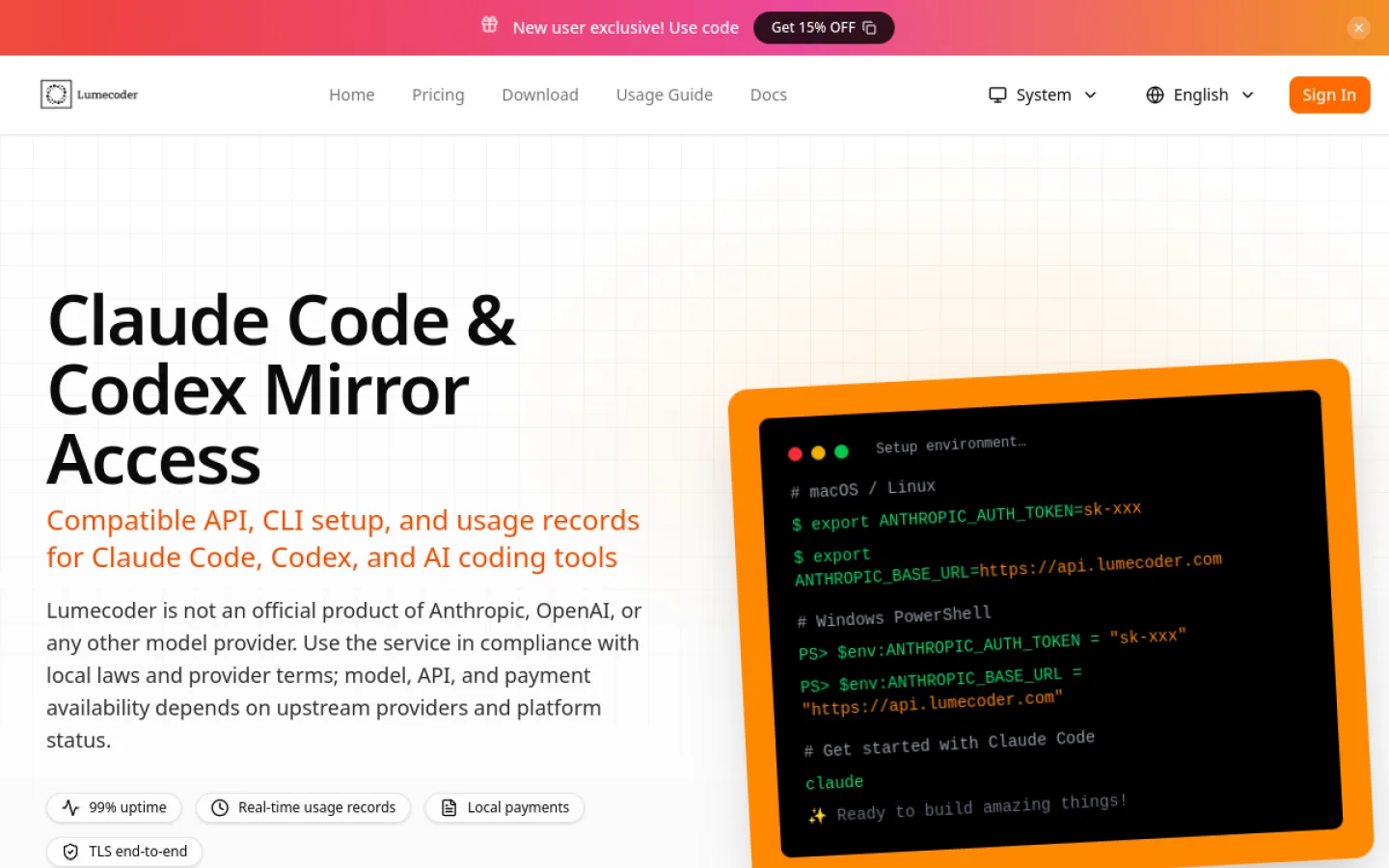Image resolution: width=1389 pixels, height=868 pixels.
Task: Click the globe icon beside English
Action: pyautogui.click(x=1155, y=95)
